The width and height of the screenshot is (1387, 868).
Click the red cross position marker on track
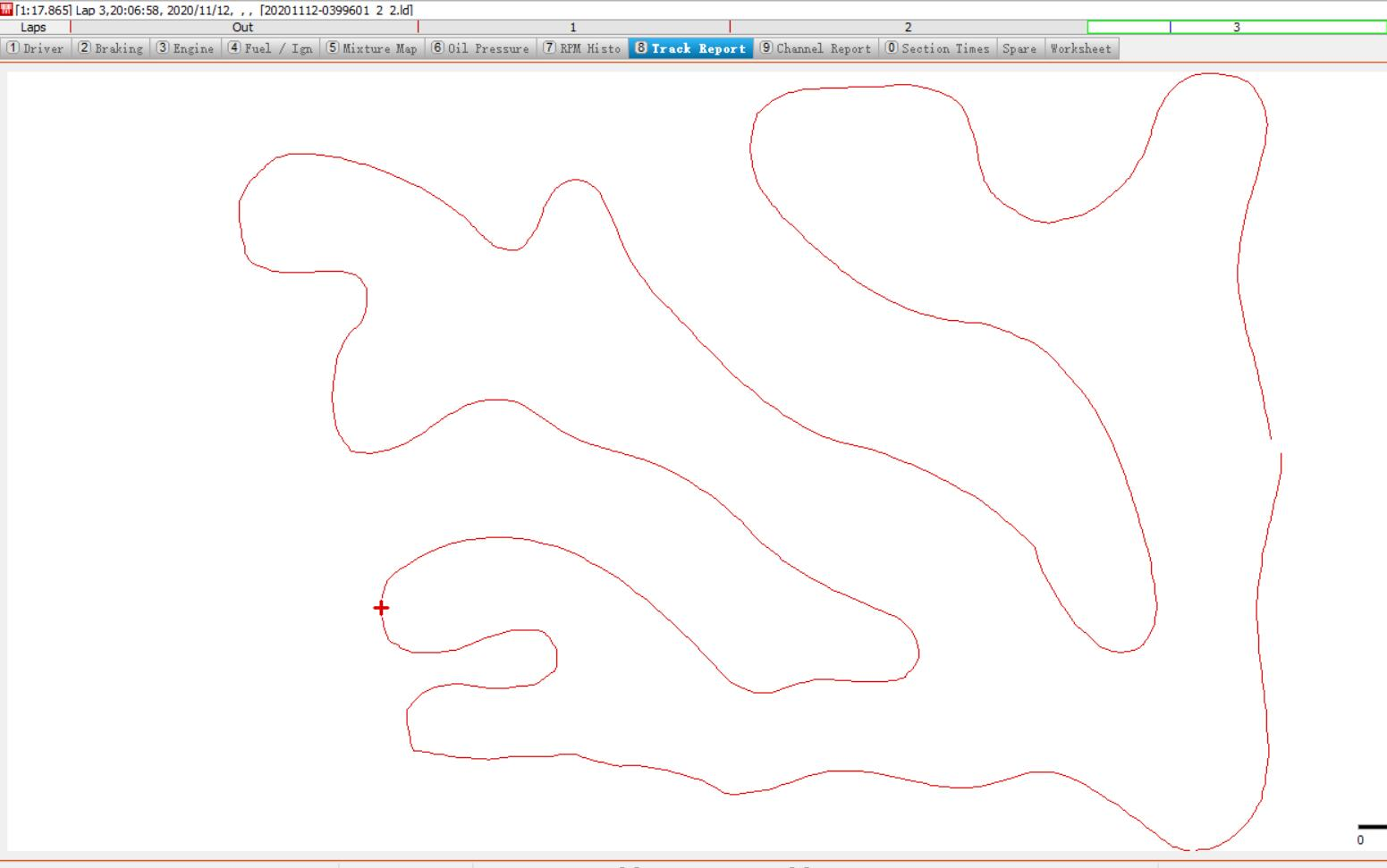tap(381, 608)
